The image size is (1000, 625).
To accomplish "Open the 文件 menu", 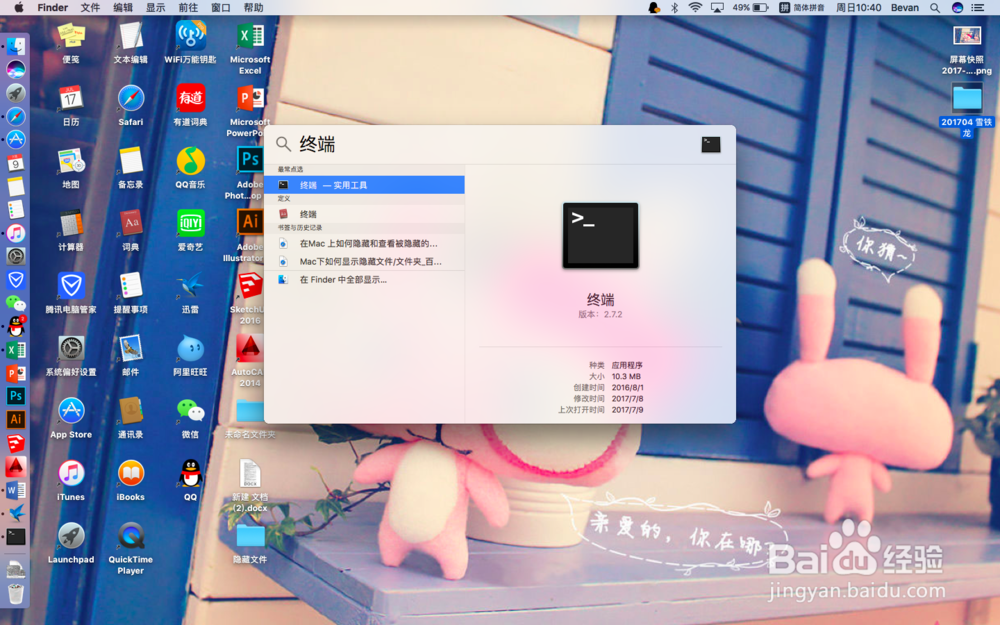I will pyautogui.click(x=90, y=8).
